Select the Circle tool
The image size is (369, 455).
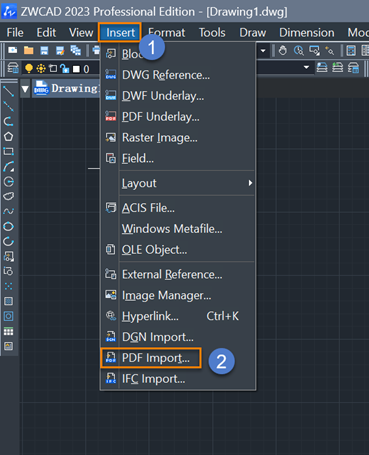8,182
